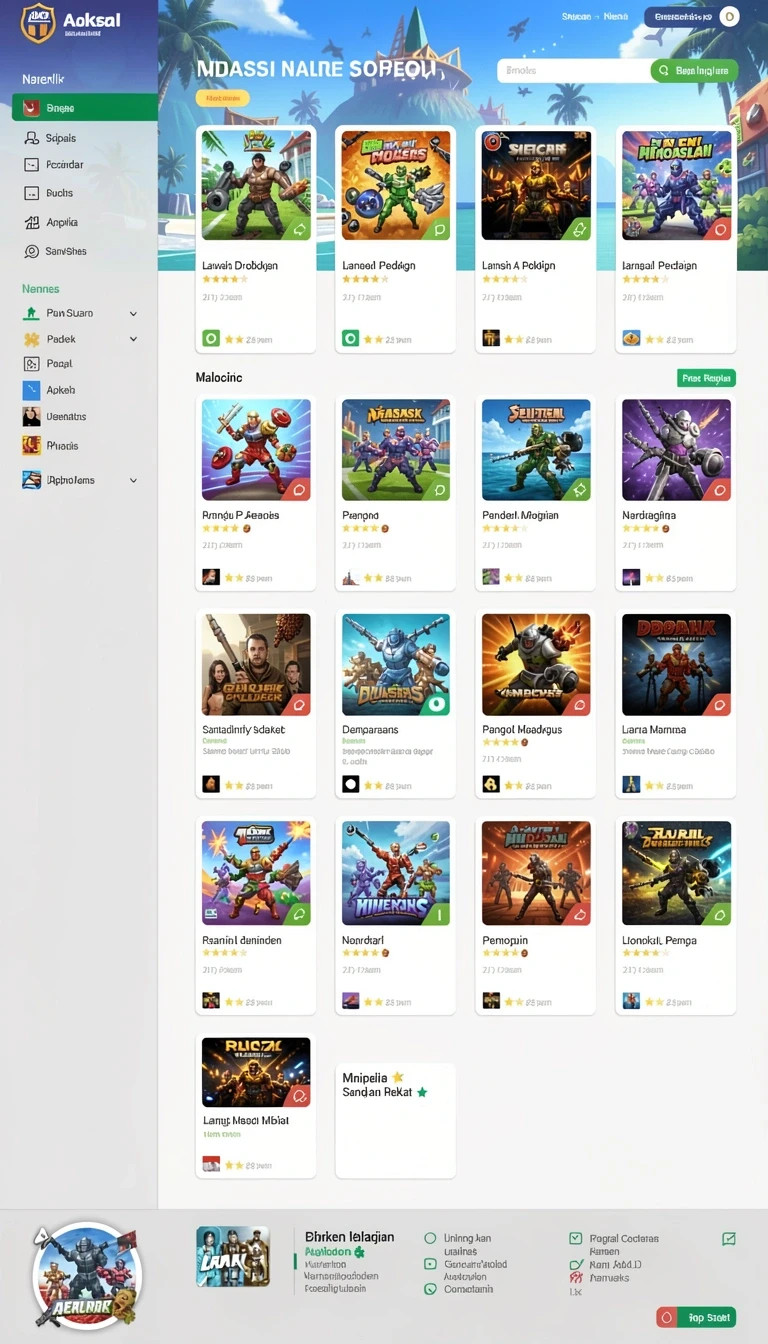Click the Rsanin l daninden title
This screenshot has height=1344, width=768.
point(242,940)
